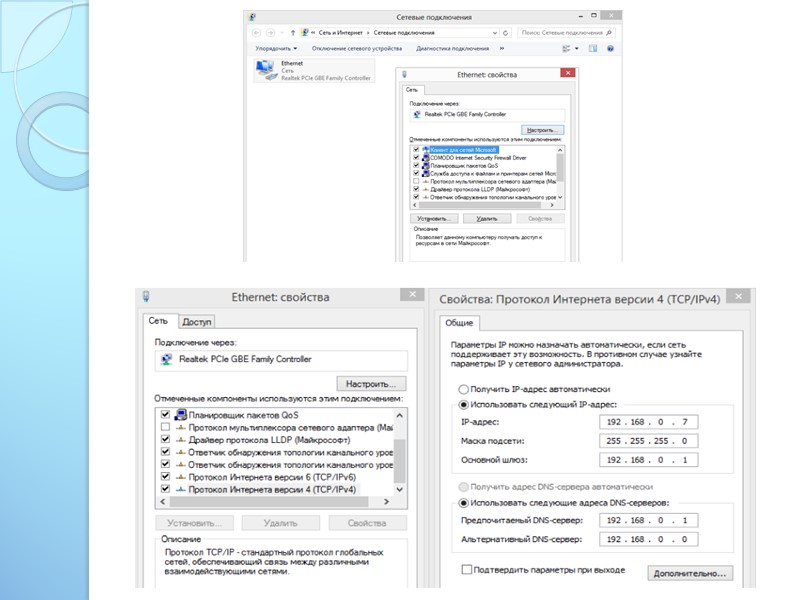Select Драйвер протокола LLDP in large dialog
Viewport: 800px width, 600px height.
269,440
